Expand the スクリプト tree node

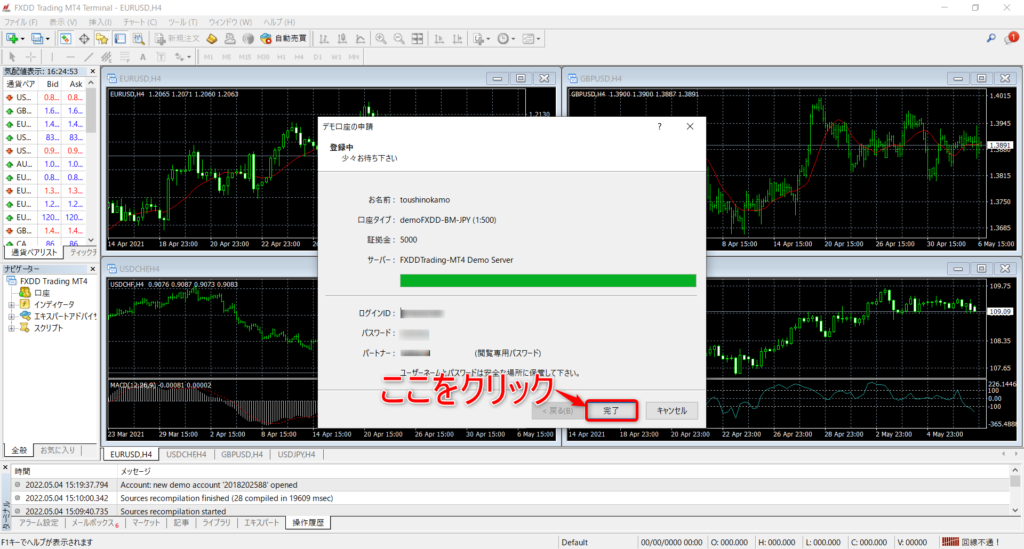tap(11, 328)
